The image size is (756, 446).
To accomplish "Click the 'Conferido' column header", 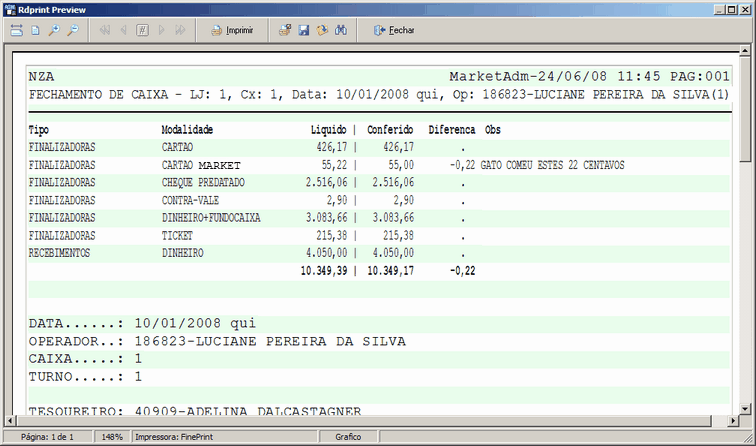I will pyautogui.click(x=390, y=130).
